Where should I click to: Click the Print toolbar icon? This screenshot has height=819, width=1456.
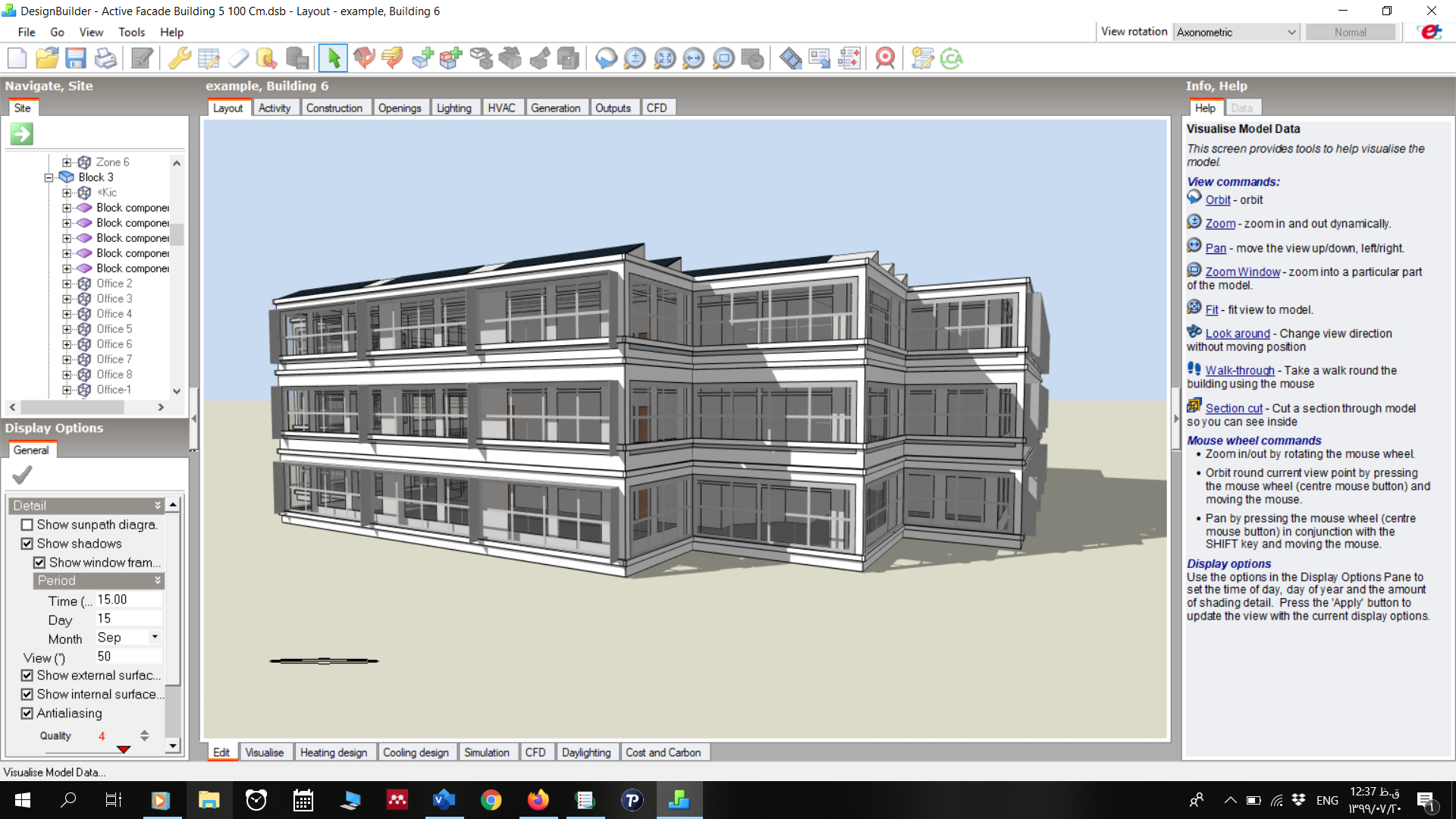coord(105,58)
